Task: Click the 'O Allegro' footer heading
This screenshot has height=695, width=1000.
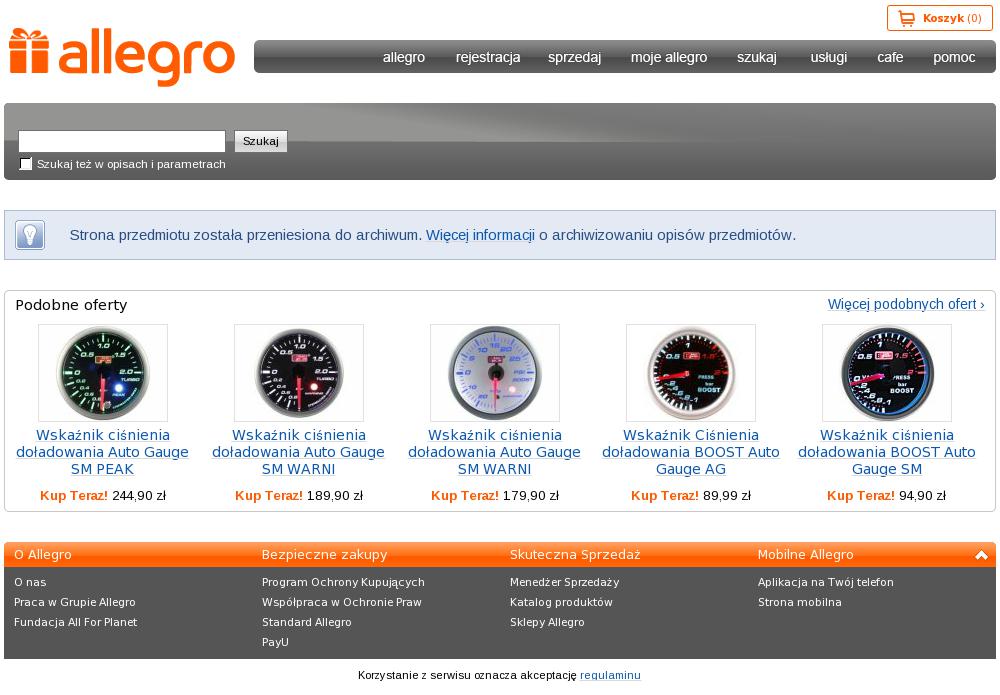Action: (43, 555)
